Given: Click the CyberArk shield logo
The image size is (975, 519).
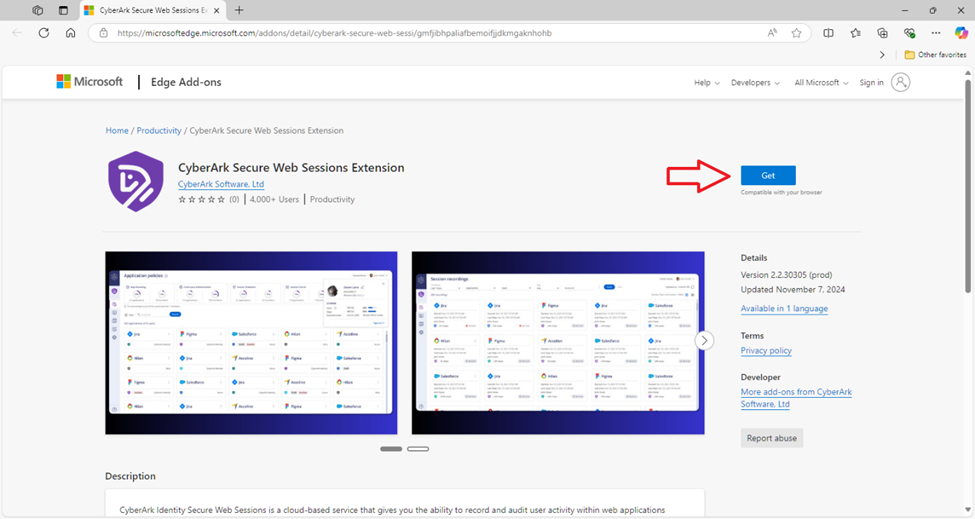Looking at the screenshot, I should click(136, 181).
